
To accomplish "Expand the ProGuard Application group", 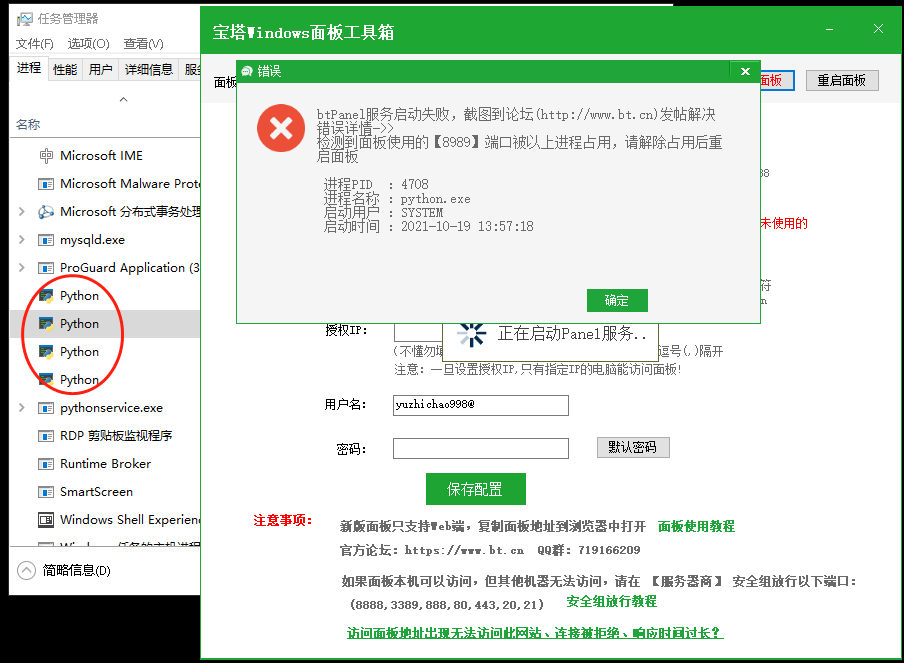I will (x=22, y=268).
